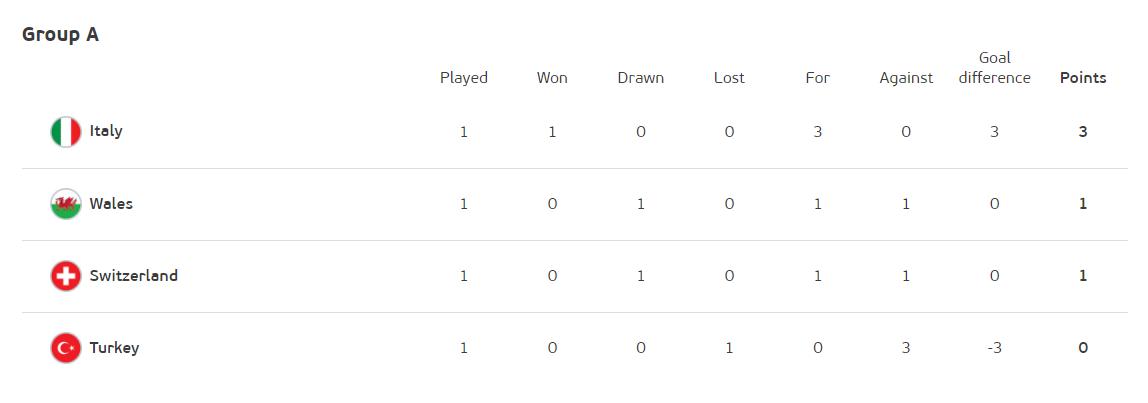Click the Italy flag icon
Screen dimensions: 1148x403
coord(66,132)
